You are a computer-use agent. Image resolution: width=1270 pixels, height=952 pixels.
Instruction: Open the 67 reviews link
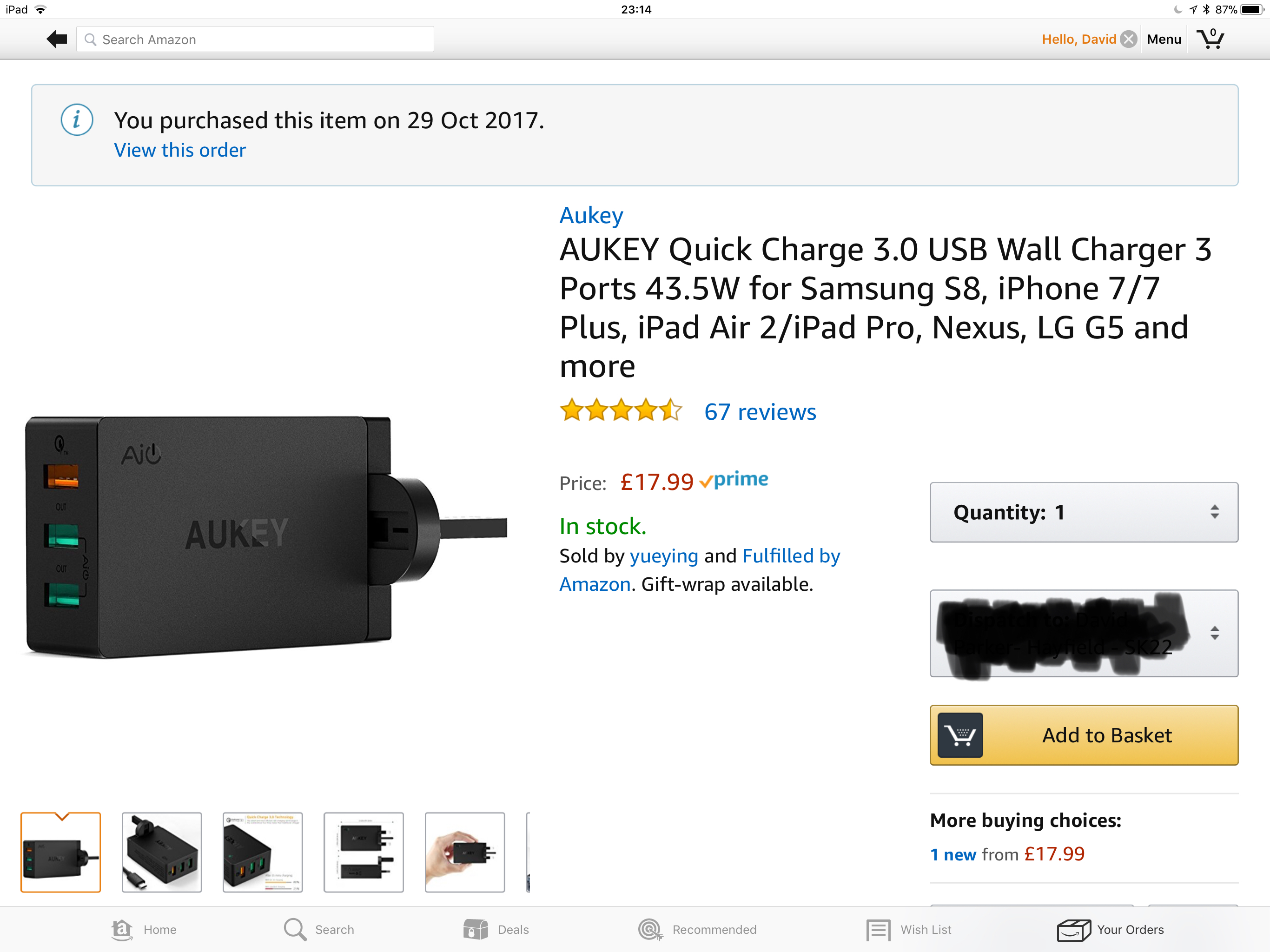tap(760, 412)
